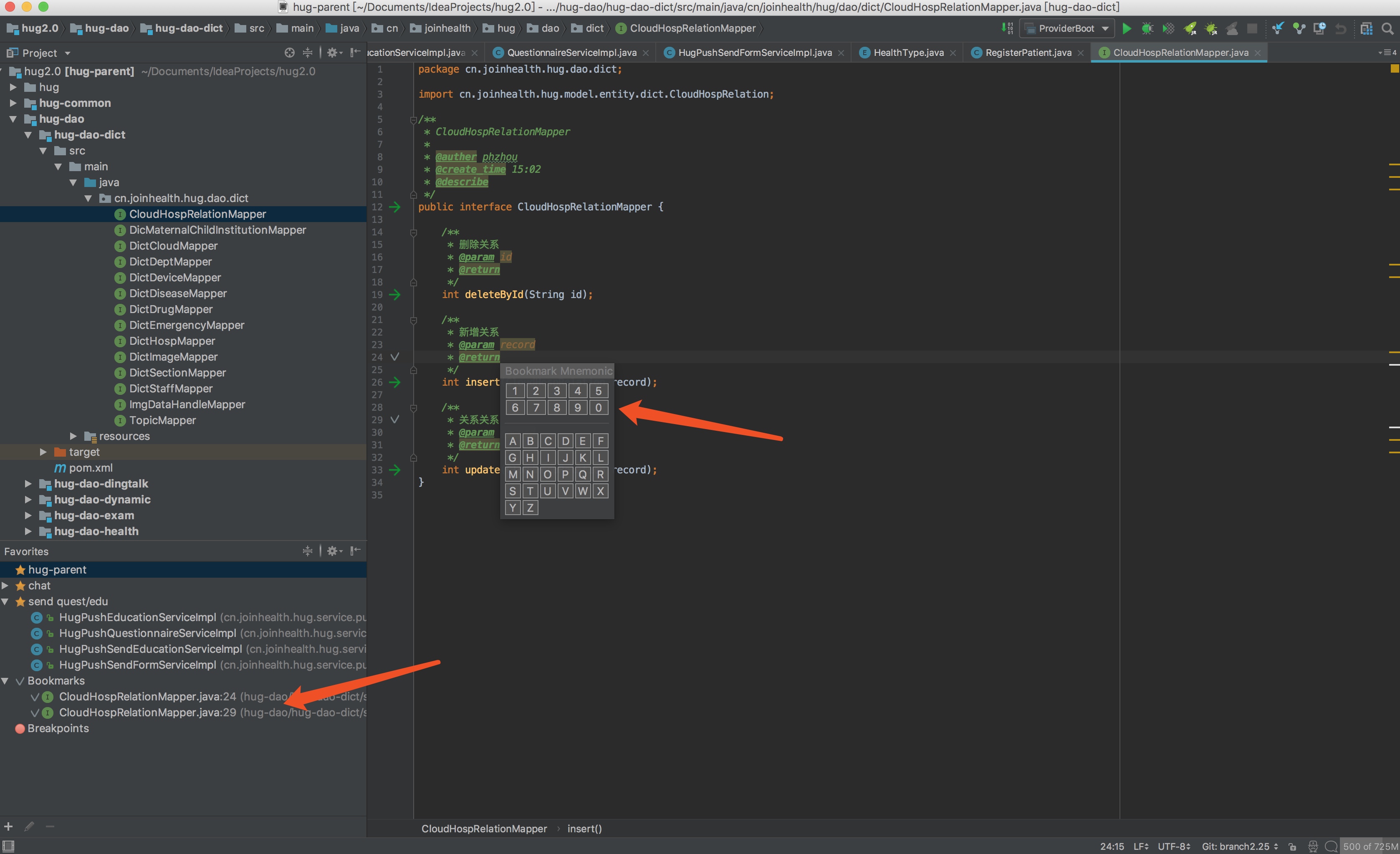Switch to HugPushSendFormServiceImpl.java tab
Screen dimensions: 1400x854
pyautogui.click(x=755, y=53)
